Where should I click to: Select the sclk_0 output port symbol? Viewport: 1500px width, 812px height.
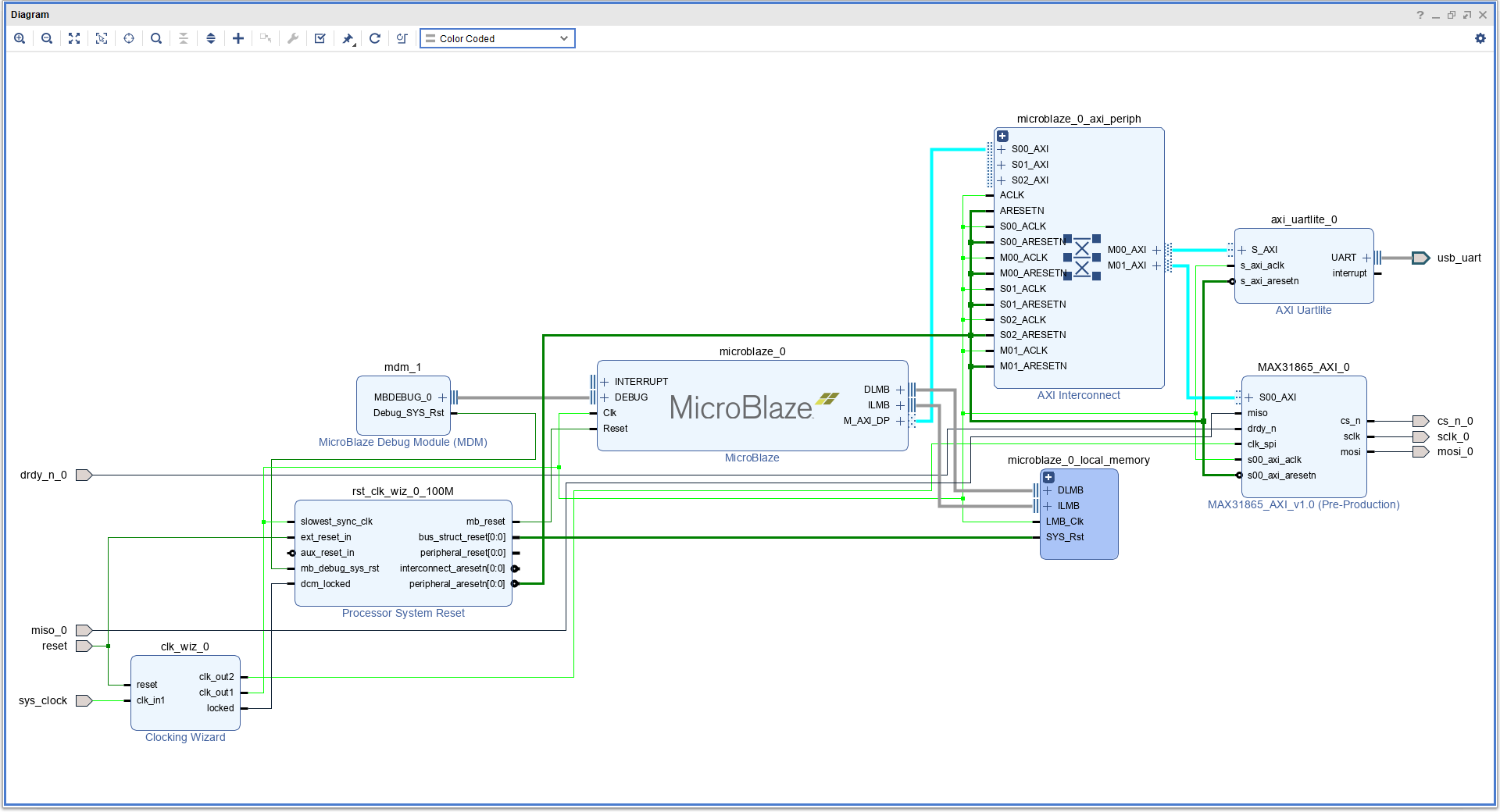click(1421, 436)
